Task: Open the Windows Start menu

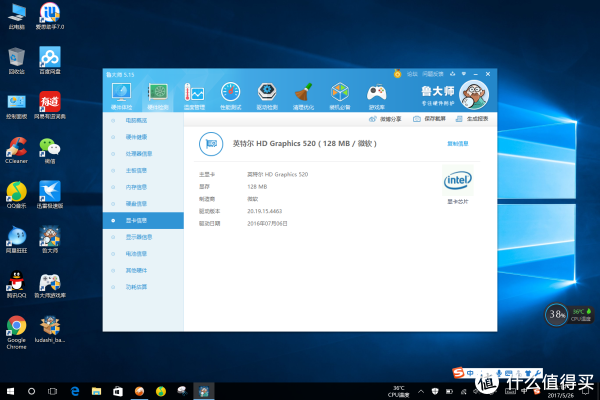Action: (10, 391)
